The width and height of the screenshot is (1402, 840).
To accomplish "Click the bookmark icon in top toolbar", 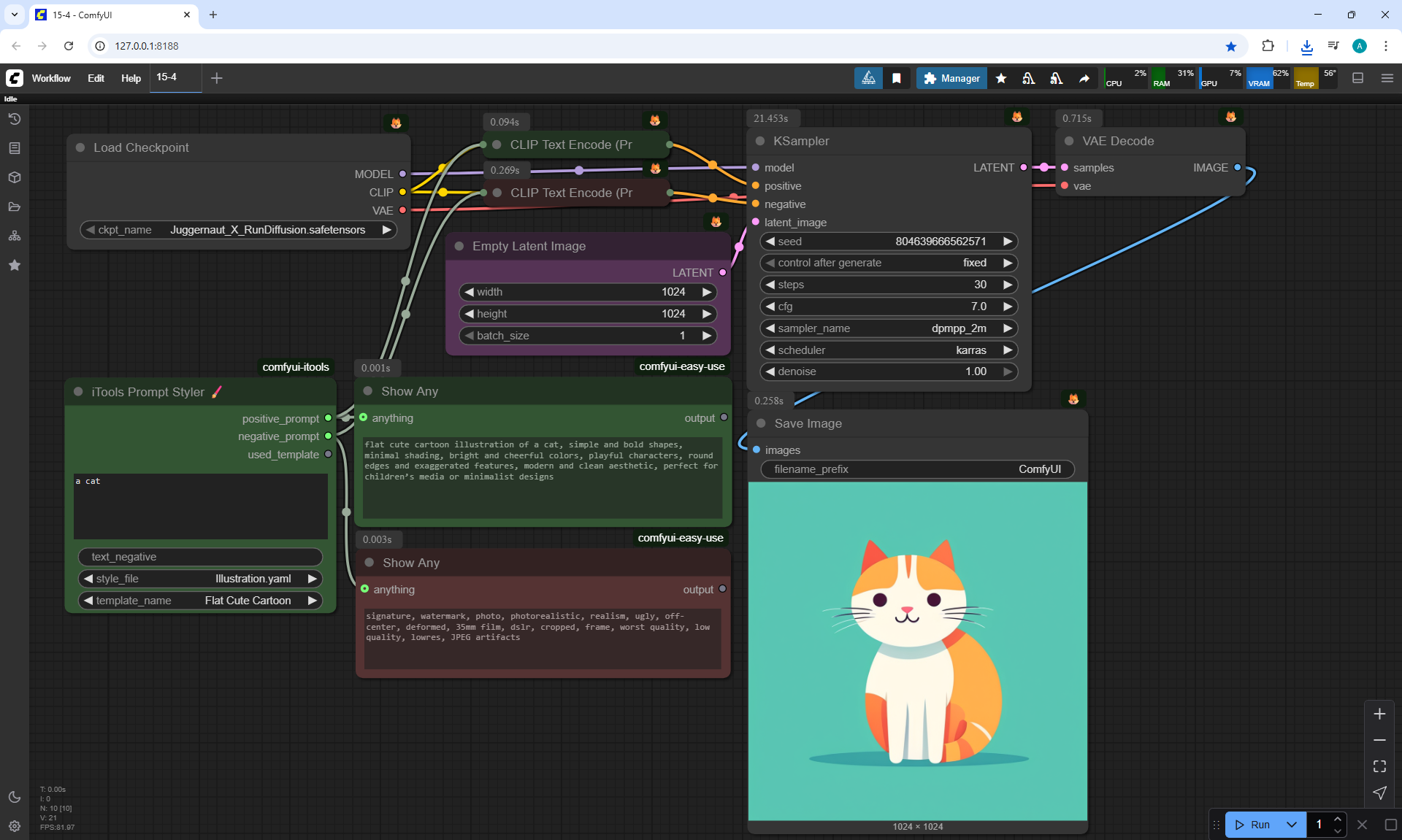I will click(897, 78).
